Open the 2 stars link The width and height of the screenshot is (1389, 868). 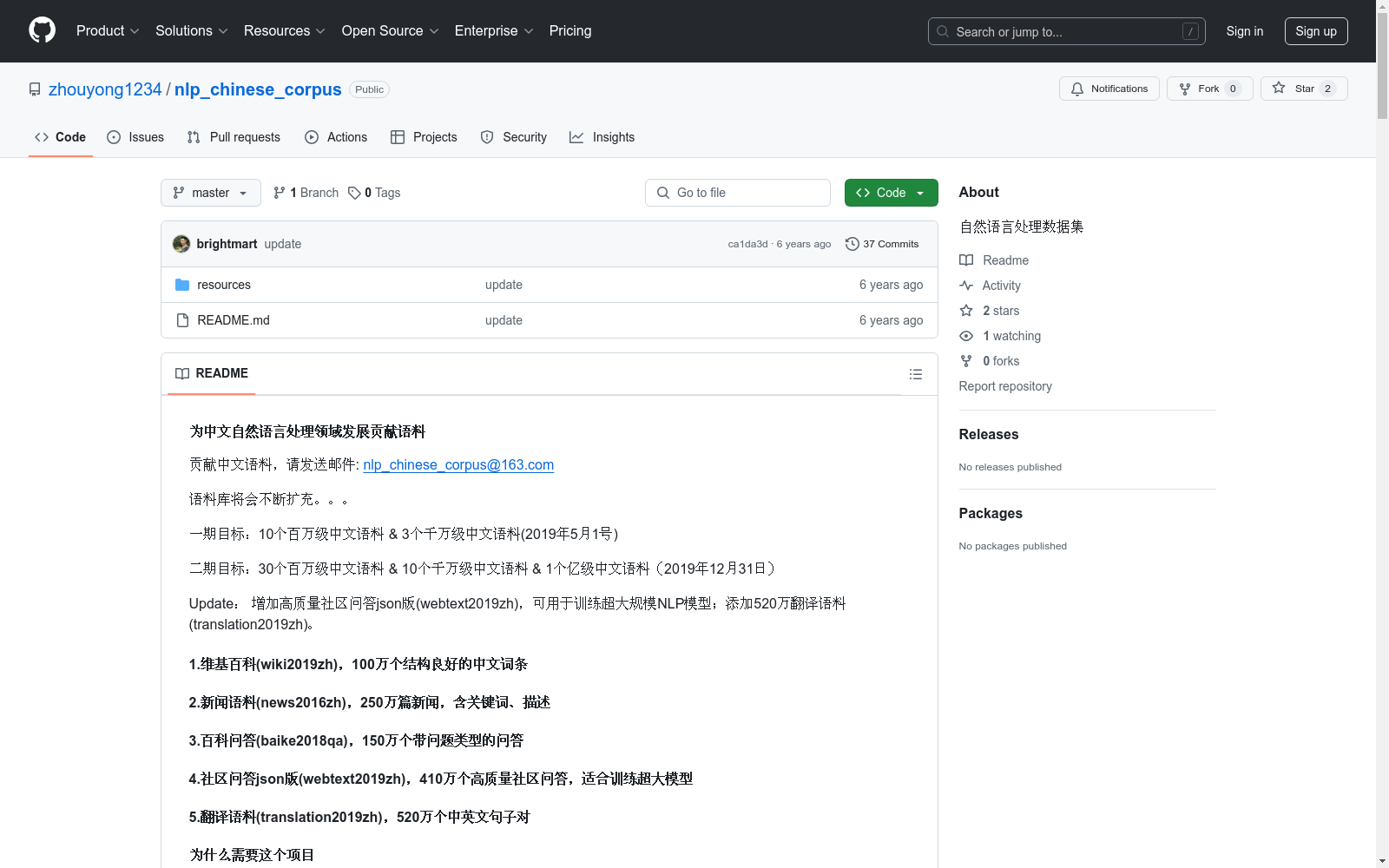pyautogui.click(x=990, y=311)
